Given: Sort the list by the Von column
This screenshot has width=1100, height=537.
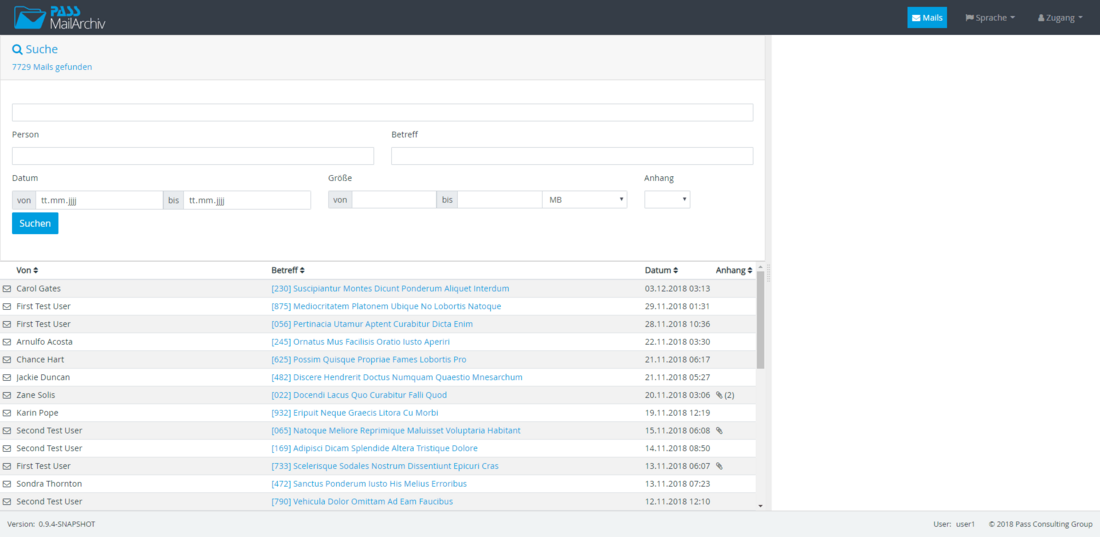Looking at the screenshot, I should (27, 270).
